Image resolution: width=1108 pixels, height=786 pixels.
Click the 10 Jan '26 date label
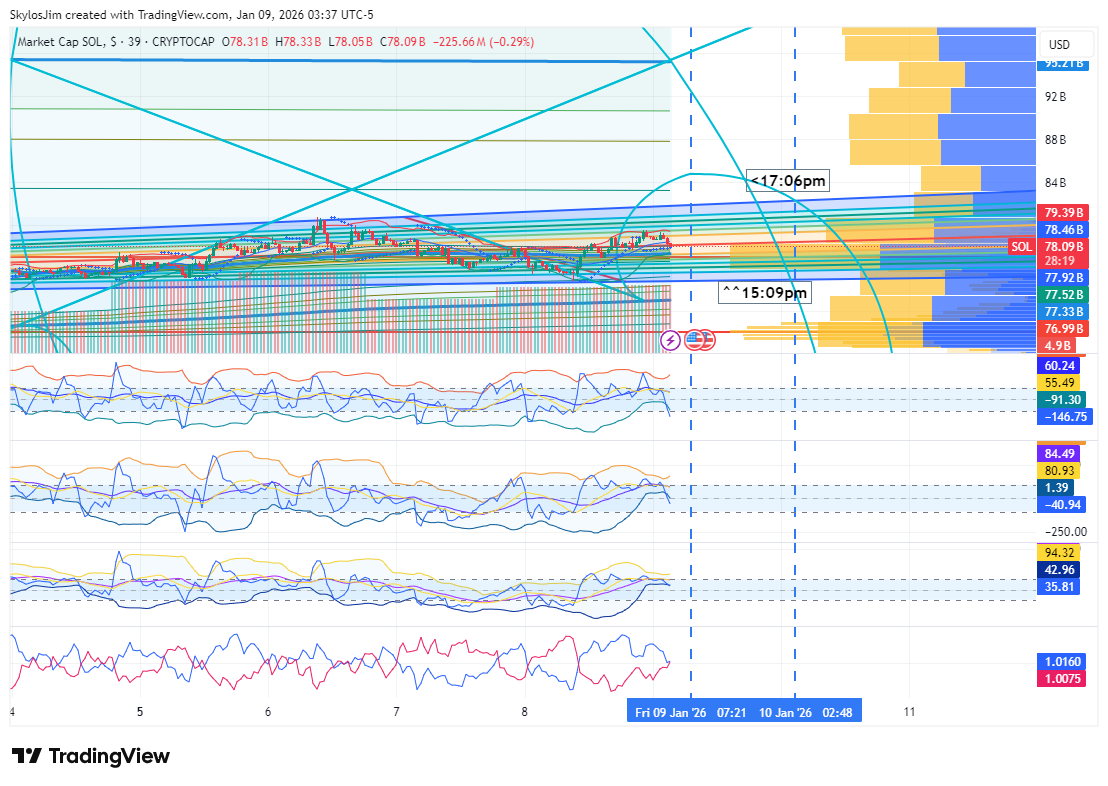tap(786, 712)
